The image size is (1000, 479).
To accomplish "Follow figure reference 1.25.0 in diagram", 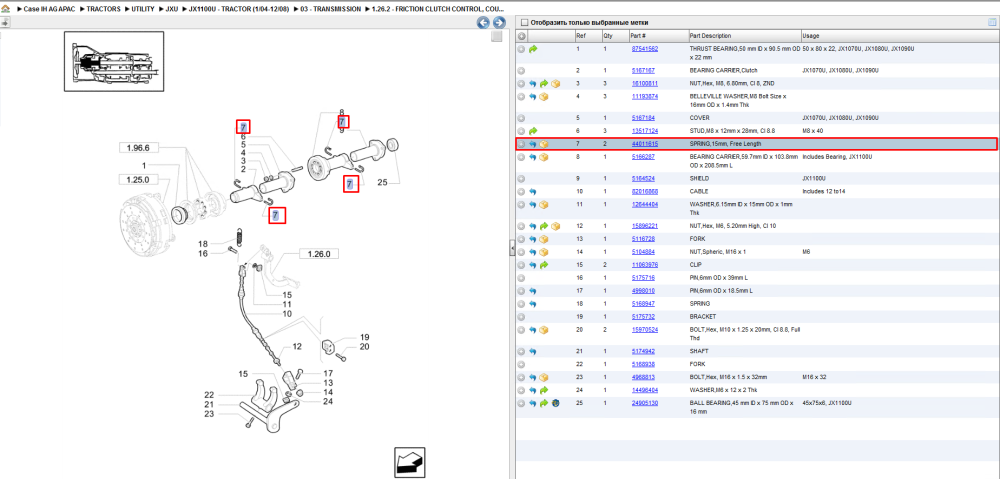I will pos(137,180).
